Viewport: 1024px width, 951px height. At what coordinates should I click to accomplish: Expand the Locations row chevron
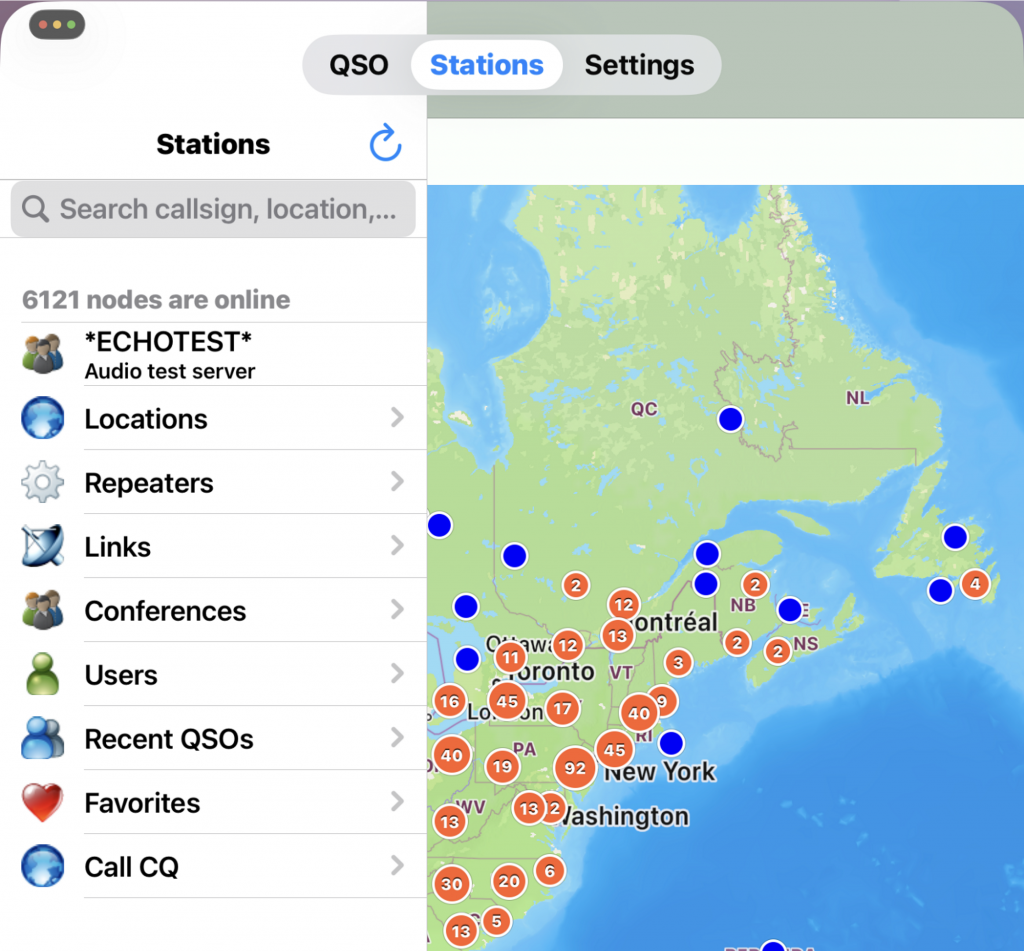[x=397, y=418]
